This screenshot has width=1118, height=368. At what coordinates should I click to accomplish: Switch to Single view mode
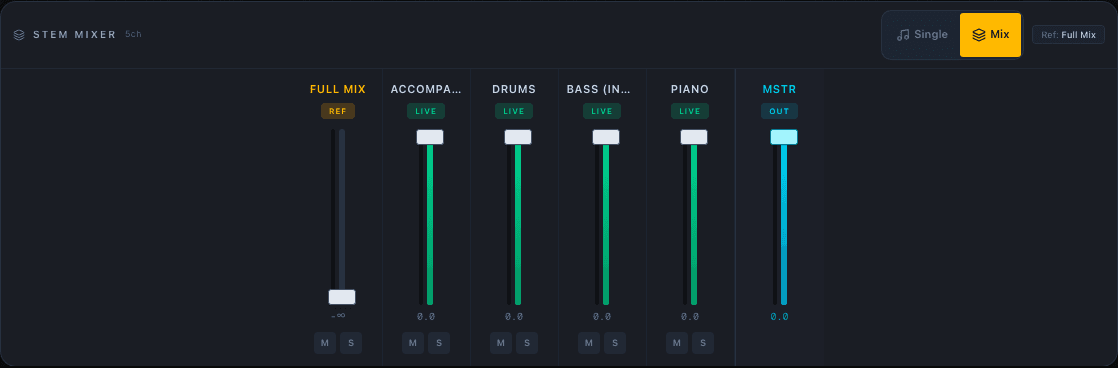pos(922,34)
